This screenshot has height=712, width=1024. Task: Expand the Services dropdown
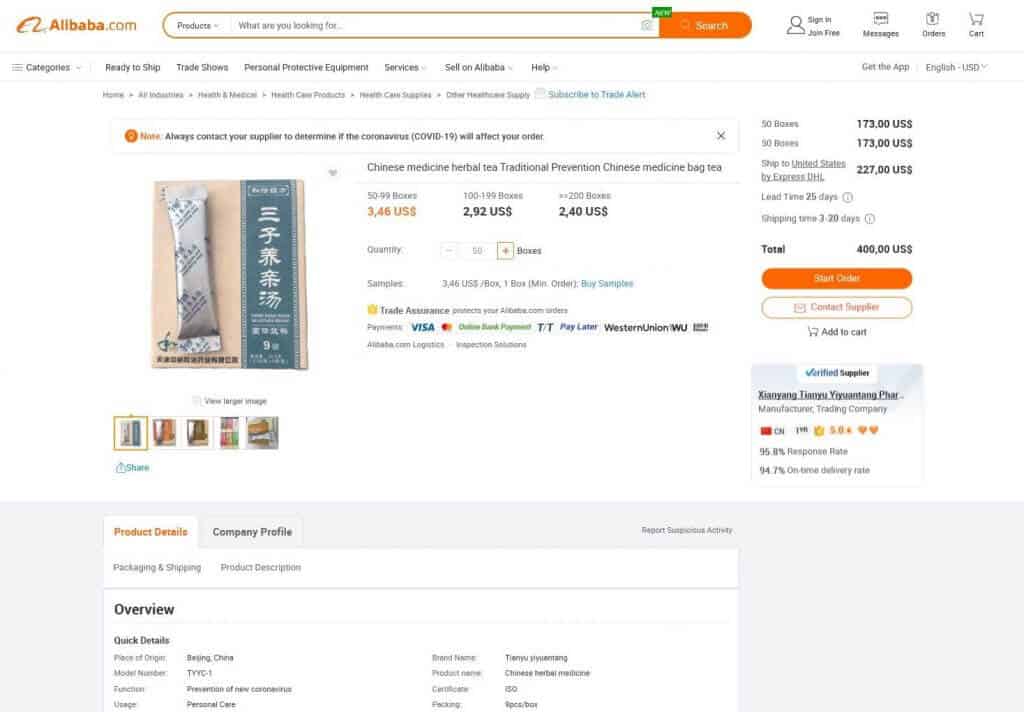405,67
